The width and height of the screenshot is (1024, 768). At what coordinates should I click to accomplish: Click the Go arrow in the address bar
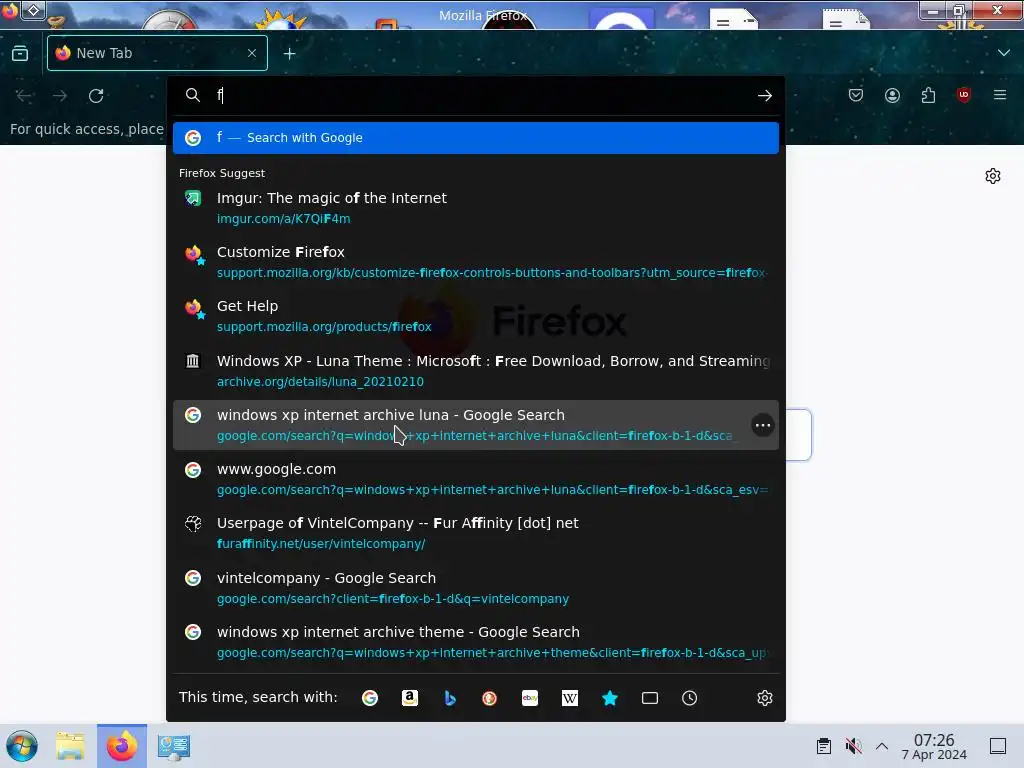(x=764, y=96)
